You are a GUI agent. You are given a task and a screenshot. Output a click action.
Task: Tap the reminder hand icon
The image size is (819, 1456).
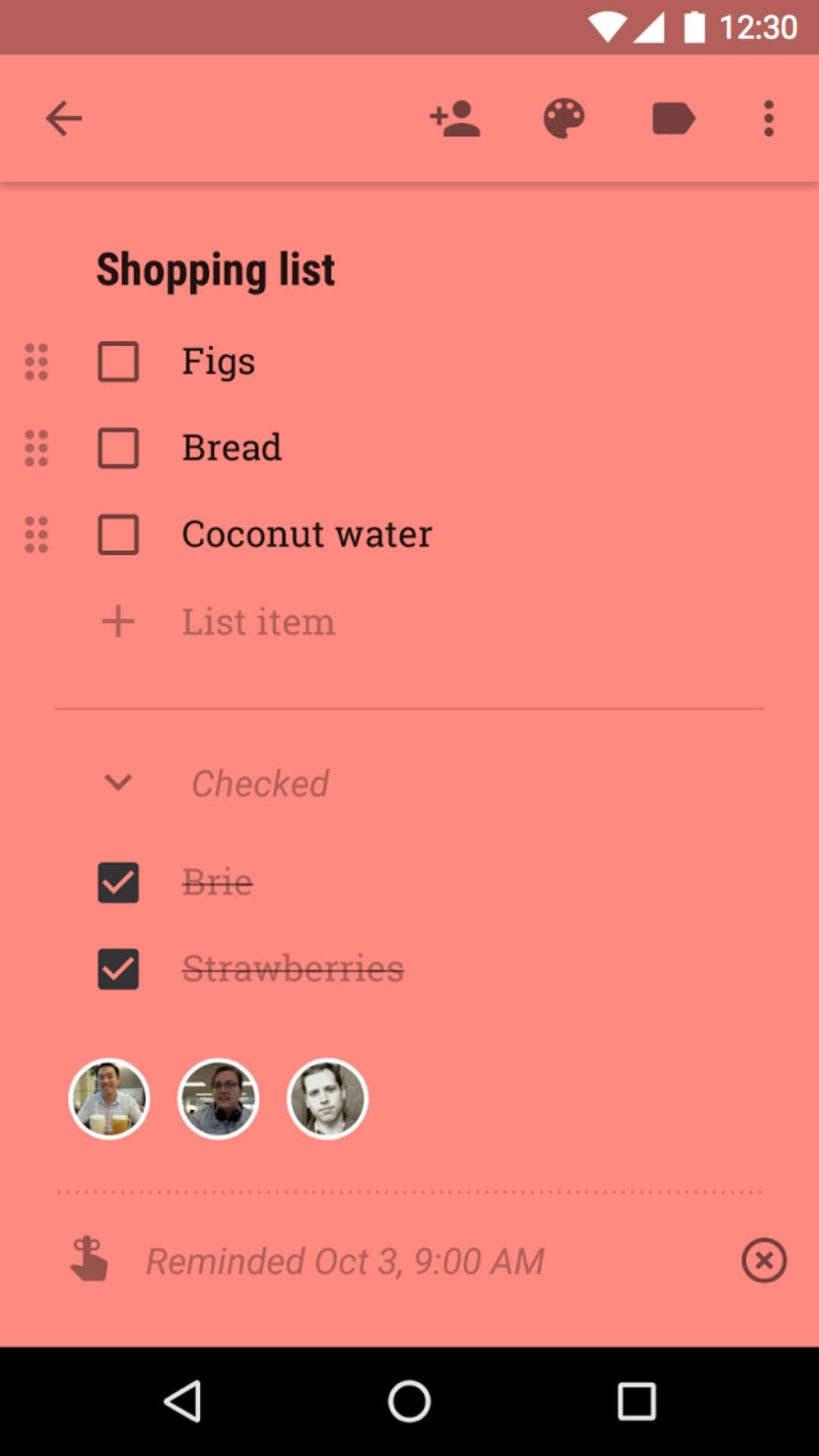click(x=89, y=1259)
